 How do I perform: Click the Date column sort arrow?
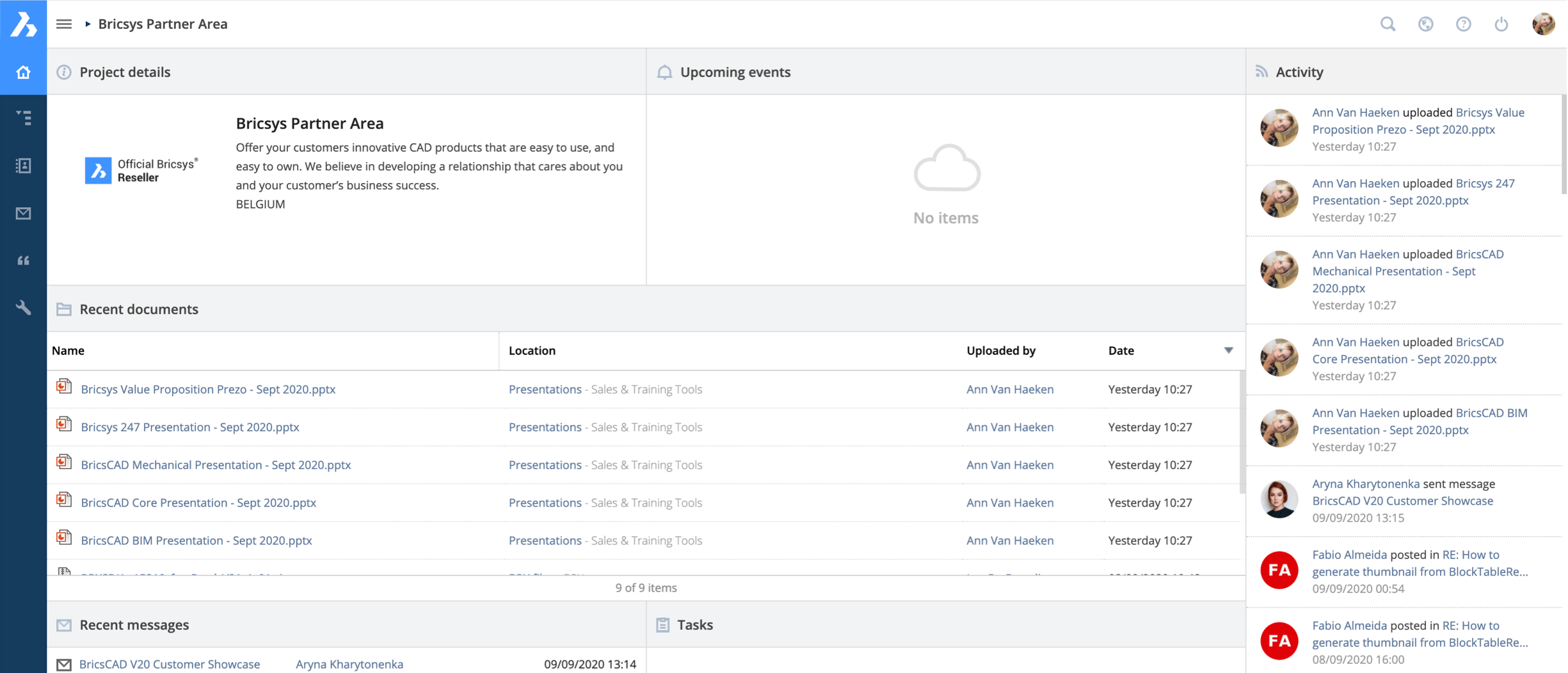1228,351
